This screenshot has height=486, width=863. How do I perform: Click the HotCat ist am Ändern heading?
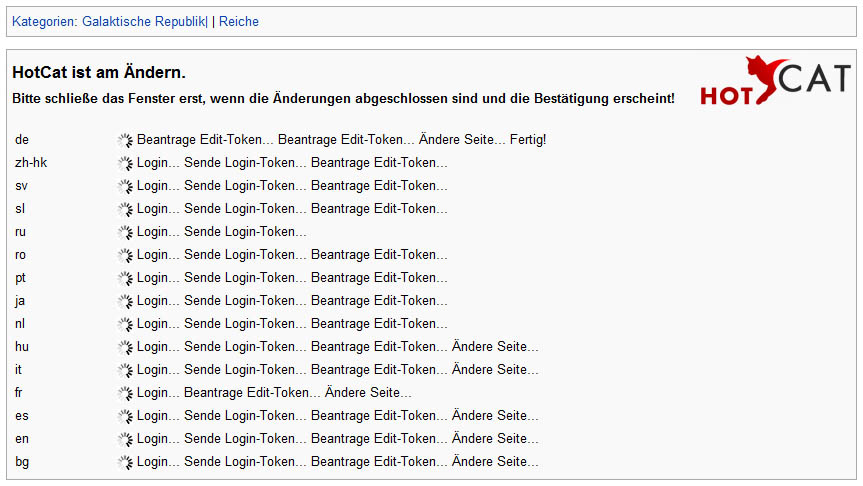[99, 72]
